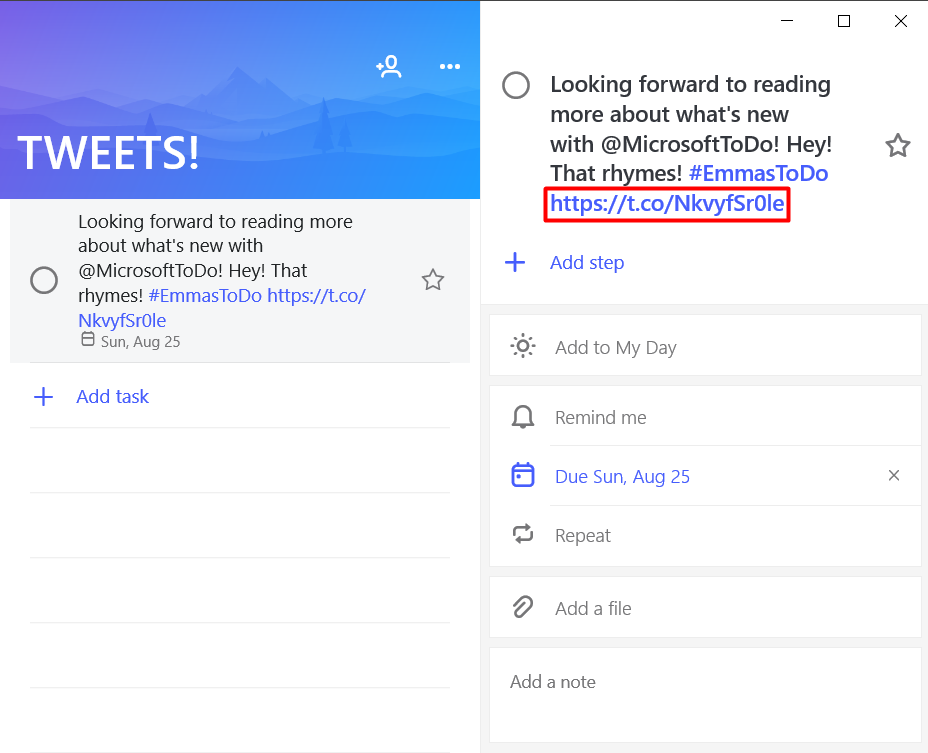
Task: Click the #EmmasToDo hashtag in details
Action: (758, 173)
